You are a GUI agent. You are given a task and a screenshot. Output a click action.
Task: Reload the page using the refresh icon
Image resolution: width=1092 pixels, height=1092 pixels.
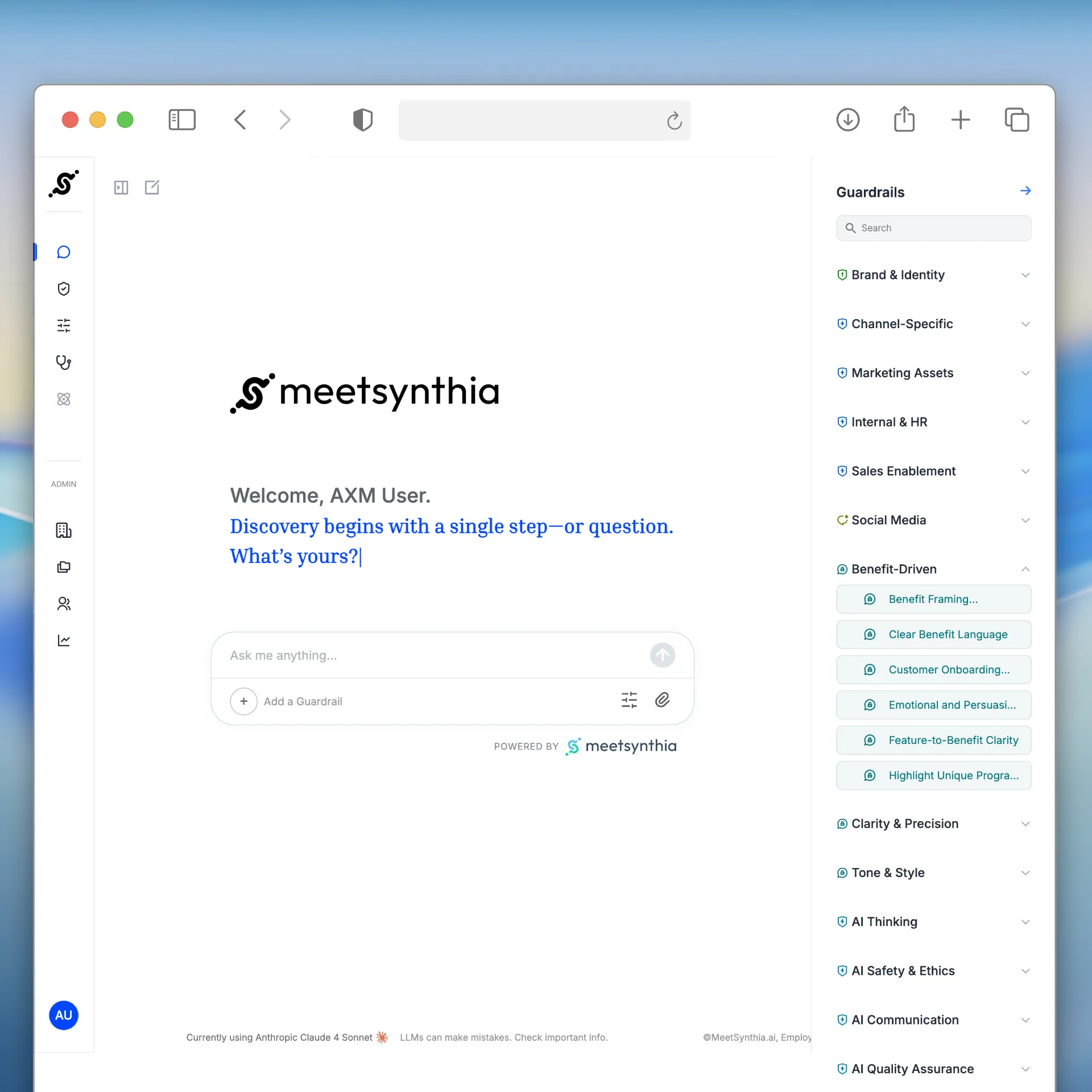point(675,121)
